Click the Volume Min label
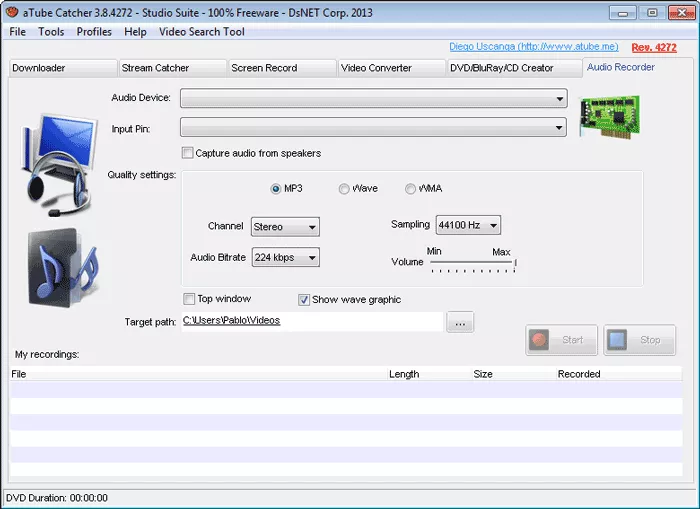This screenshot has width=700, height=509. pyautogui.click(x=434, y=251)
